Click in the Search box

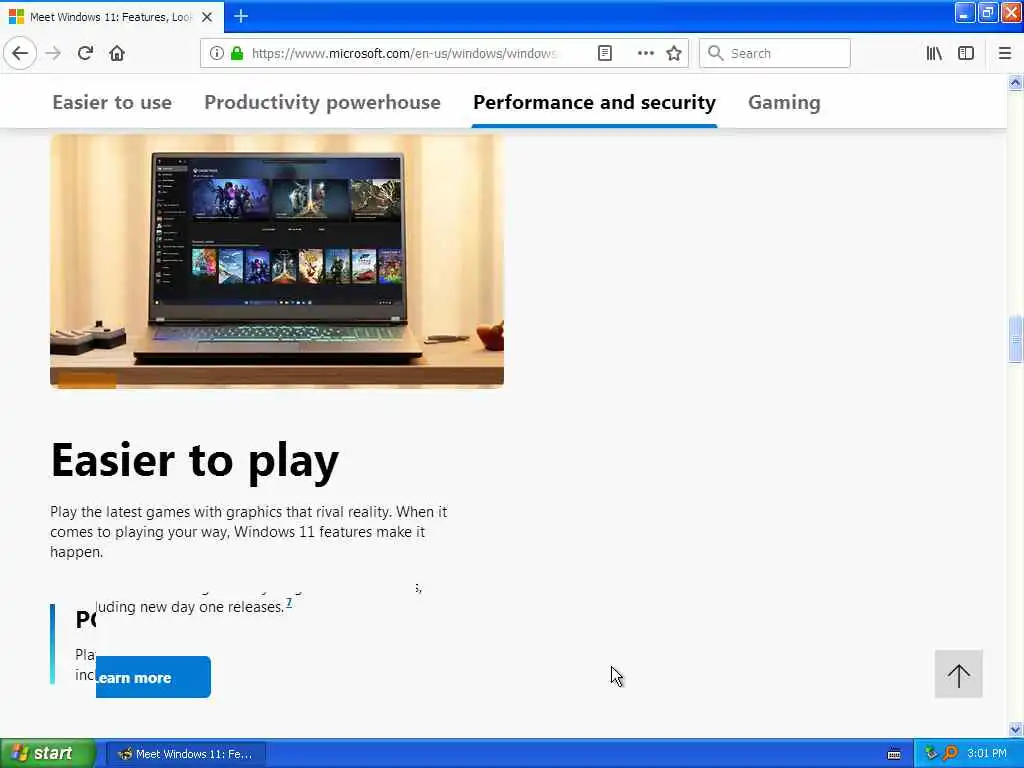(775, 54)
